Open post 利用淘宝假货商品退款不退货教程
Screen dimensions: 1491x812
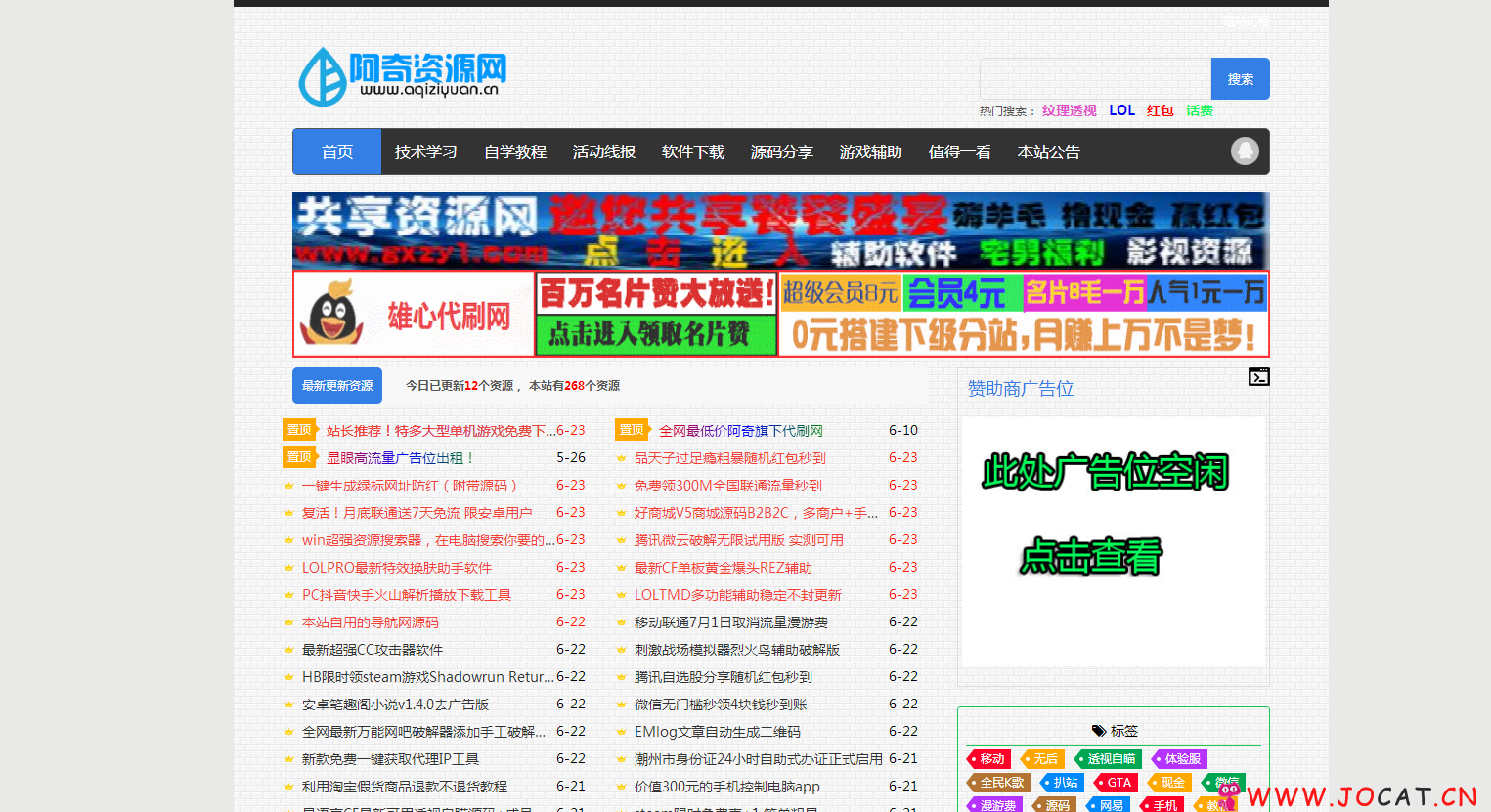tap(405, 787)
